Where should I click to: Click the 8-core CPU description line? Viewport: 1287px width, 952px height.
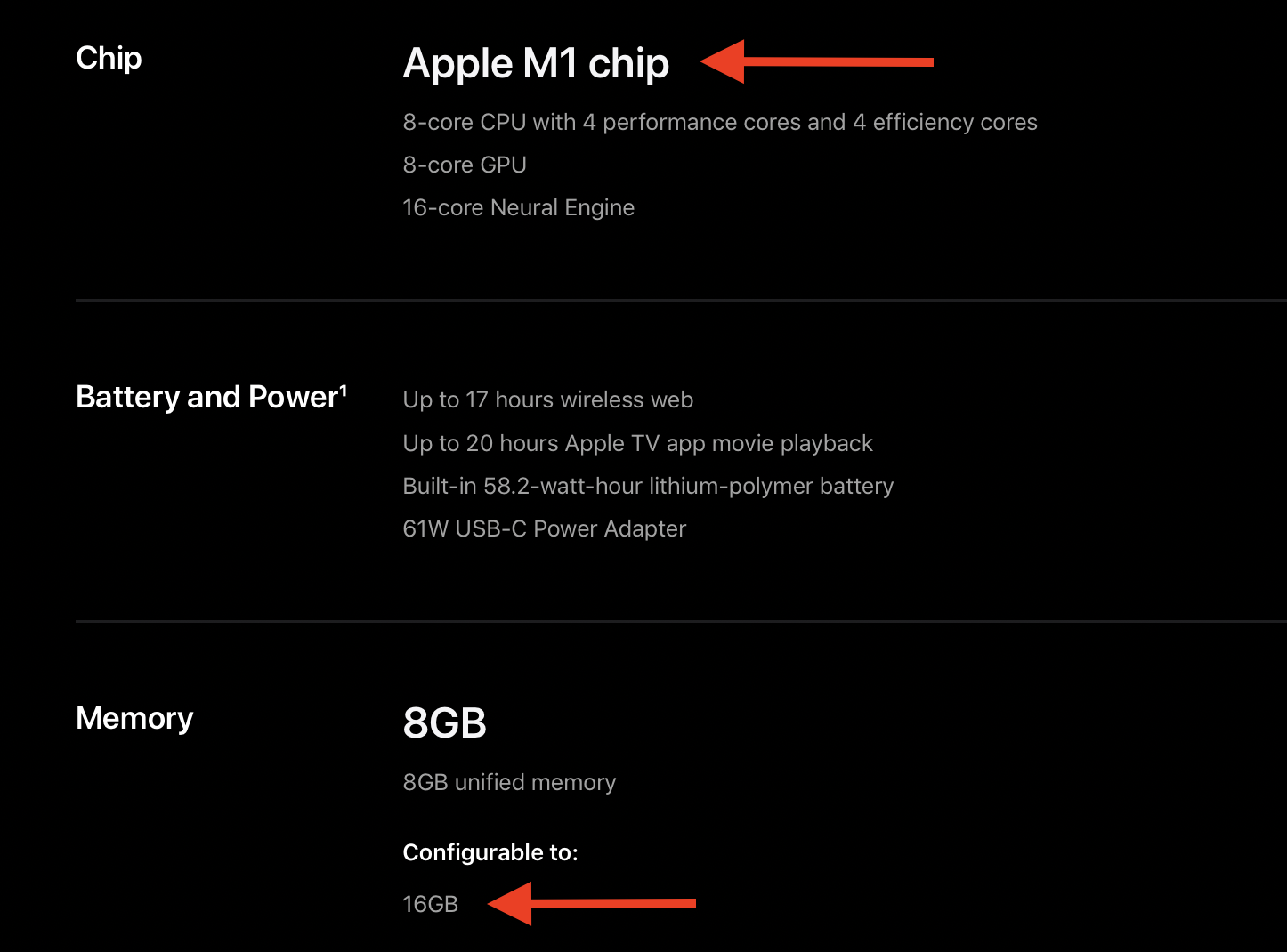(719, 122)
